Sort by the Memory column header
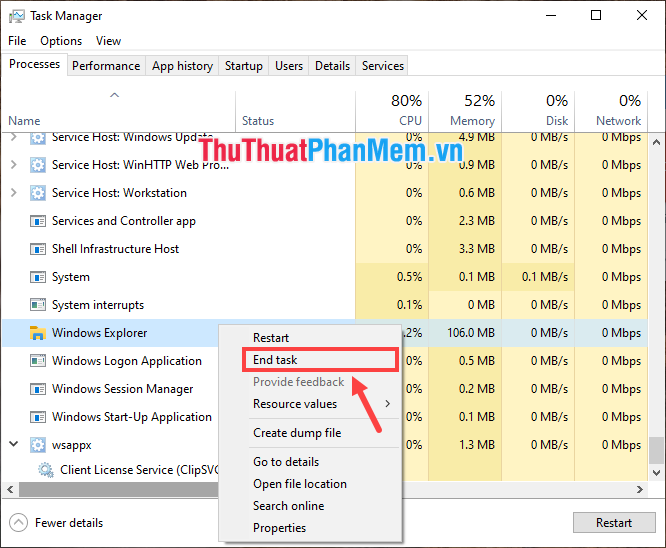 465,111
